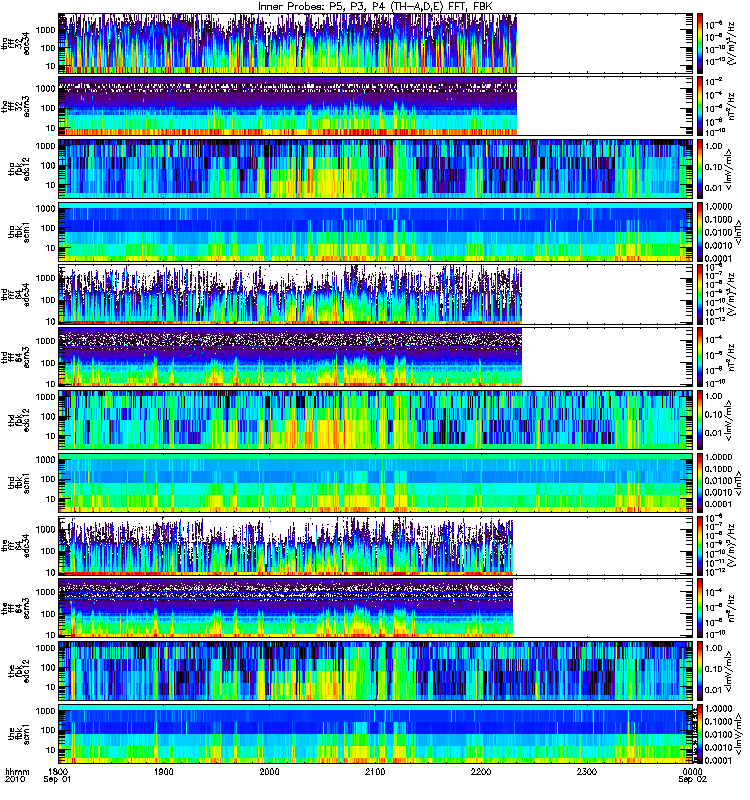
Task: Click the 'tha fff 32 edc34' y-axis label
Action: pos(15,44)
